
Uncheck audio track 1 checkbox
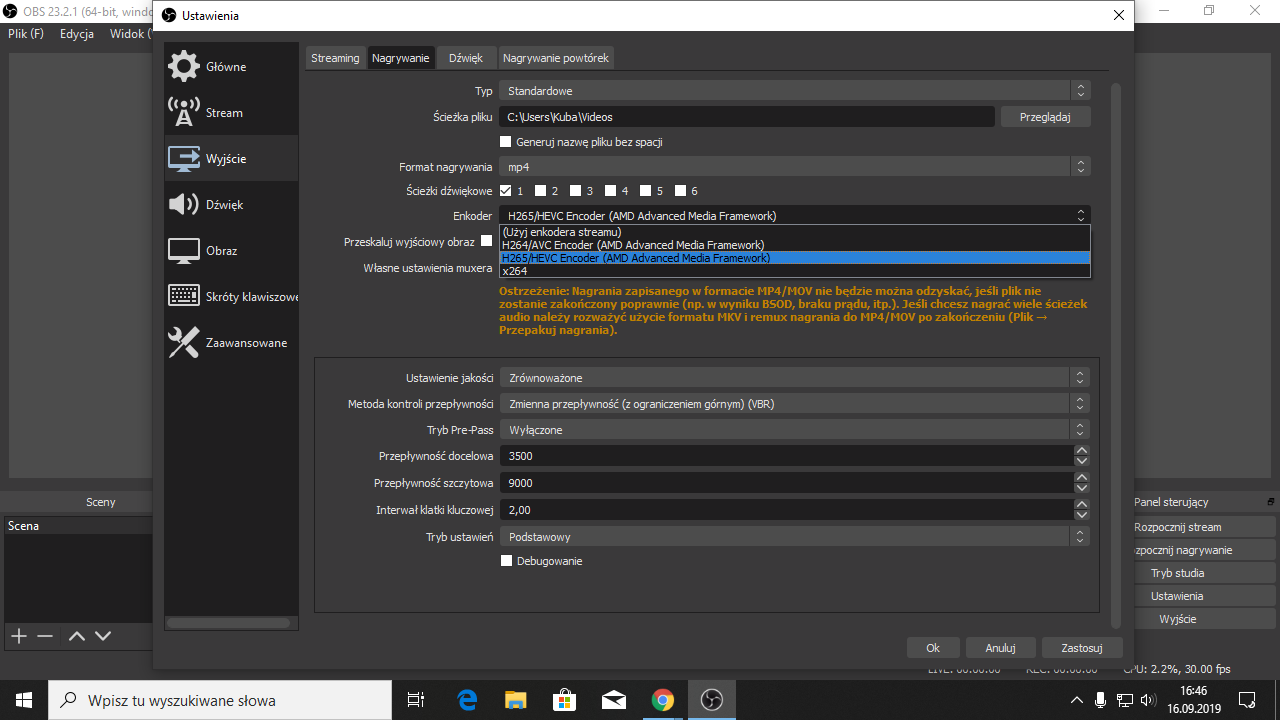pos(506,191)
